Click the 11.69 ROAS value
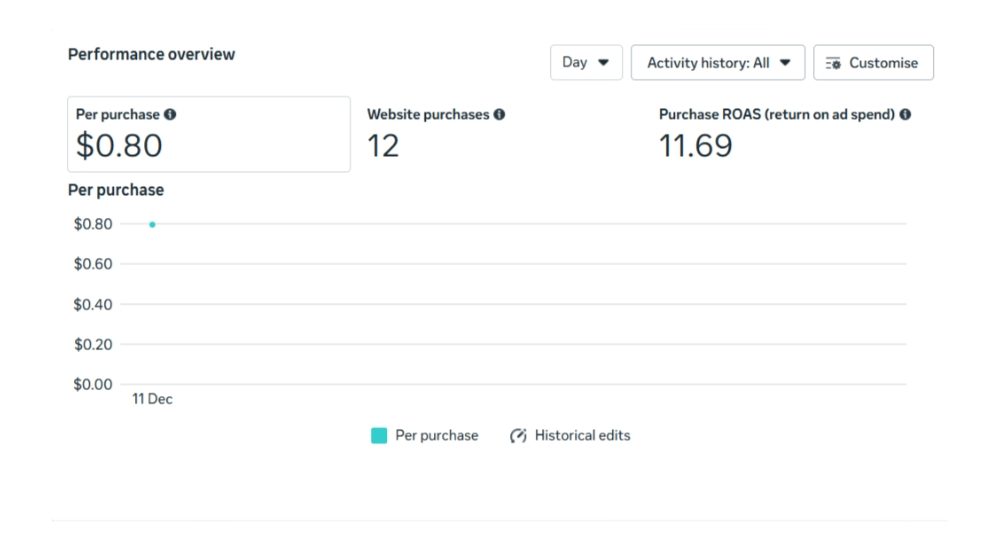This screenshot has height=550, width=1000. (695, 146)
